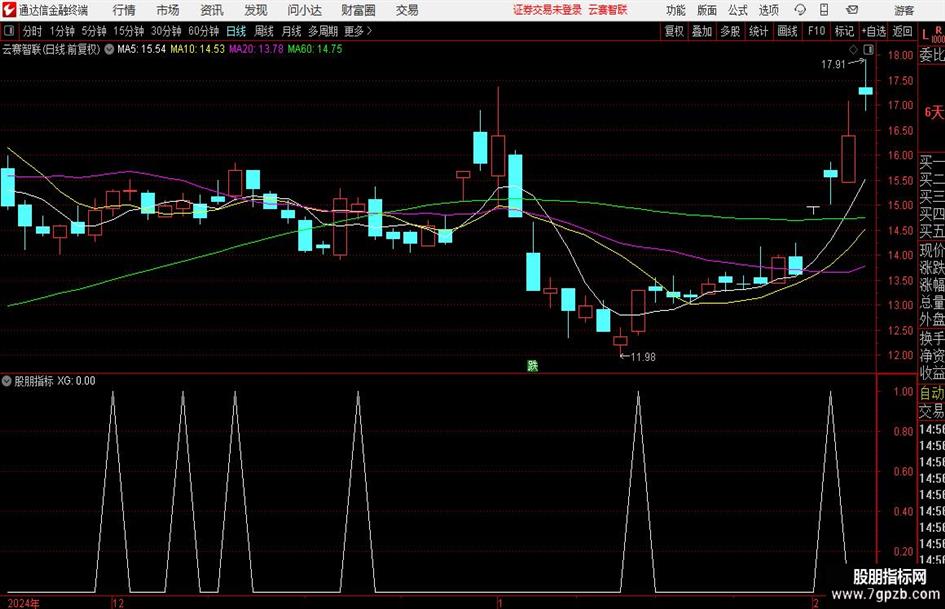This screenshot has height=609, width=945.
Task: Select the 月线 monthly chart tab
Action: point(292,31)
